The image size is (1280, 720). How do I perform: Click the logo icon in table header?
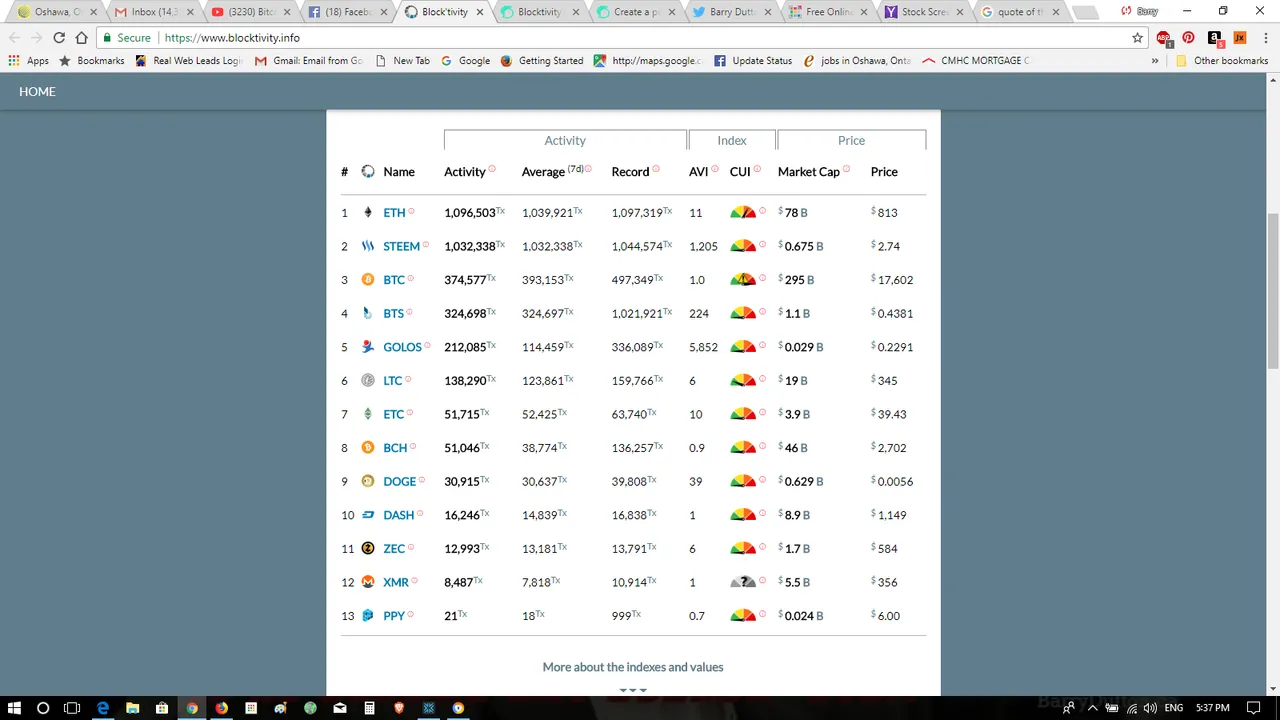click(x=368, y=172)
